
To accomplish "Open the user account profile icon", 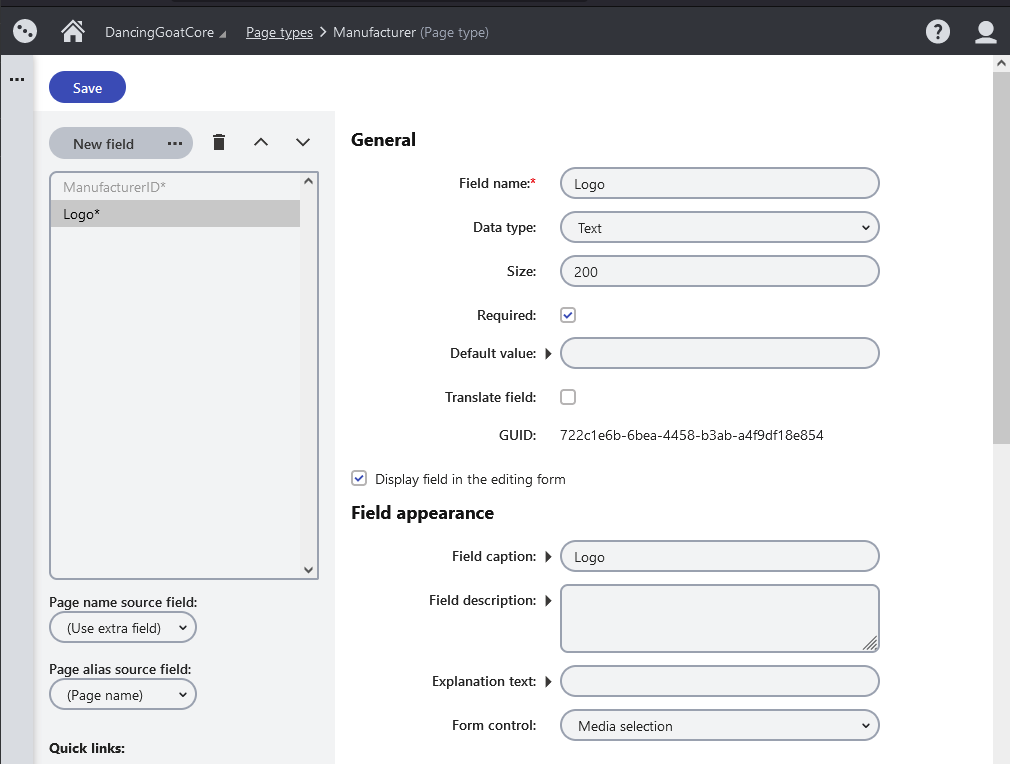I will 986,32.
